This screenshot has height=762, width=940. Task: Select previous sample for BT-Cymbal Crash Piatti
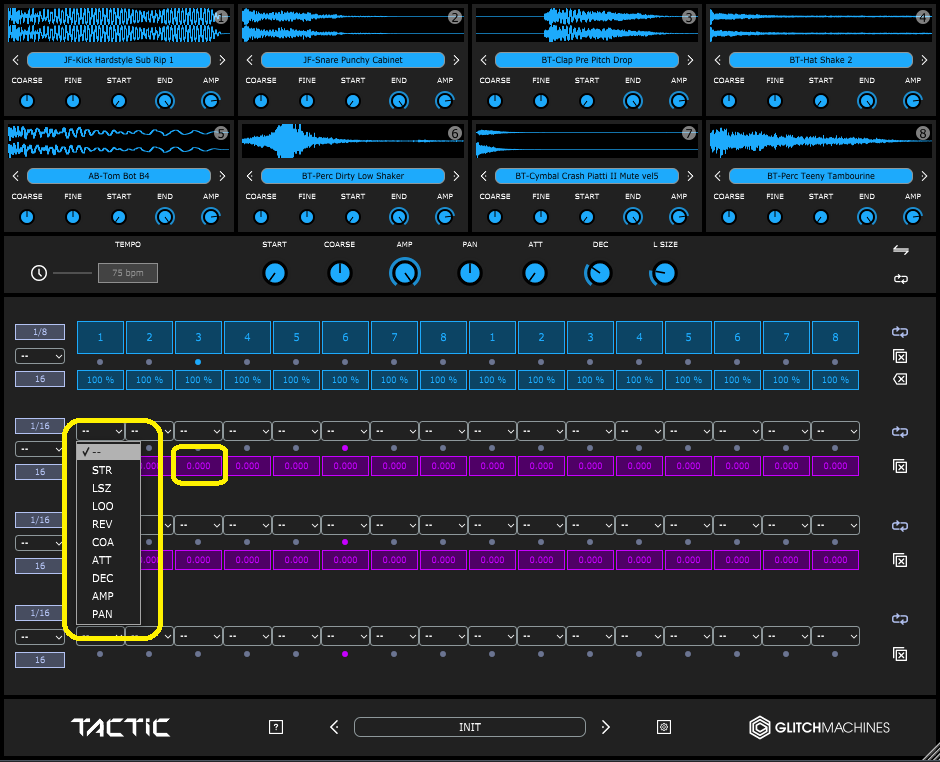(484, 176)
